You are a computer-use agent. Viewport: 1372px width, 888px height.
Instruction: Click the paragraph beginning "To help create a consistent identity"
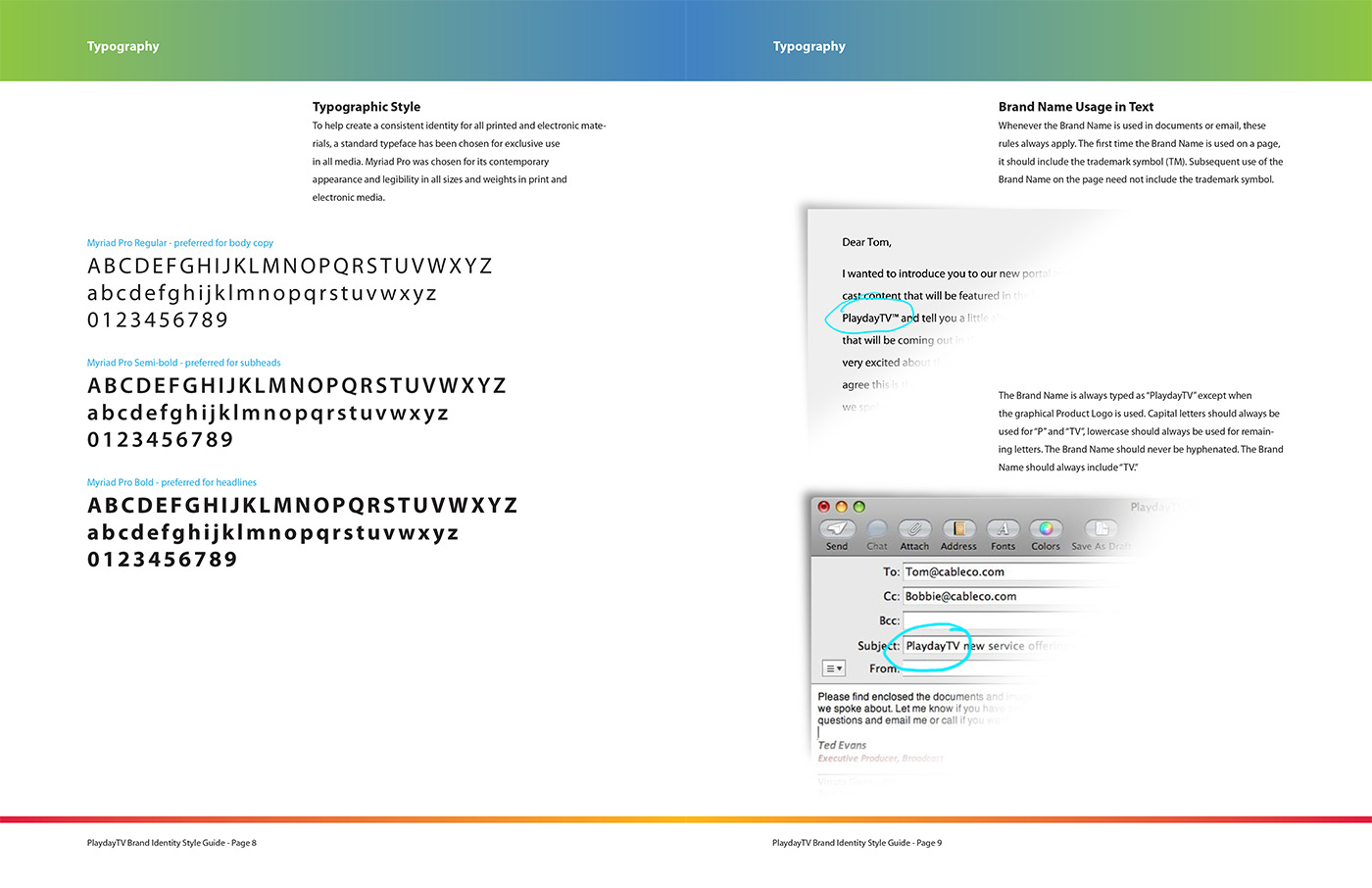(459, 162)
